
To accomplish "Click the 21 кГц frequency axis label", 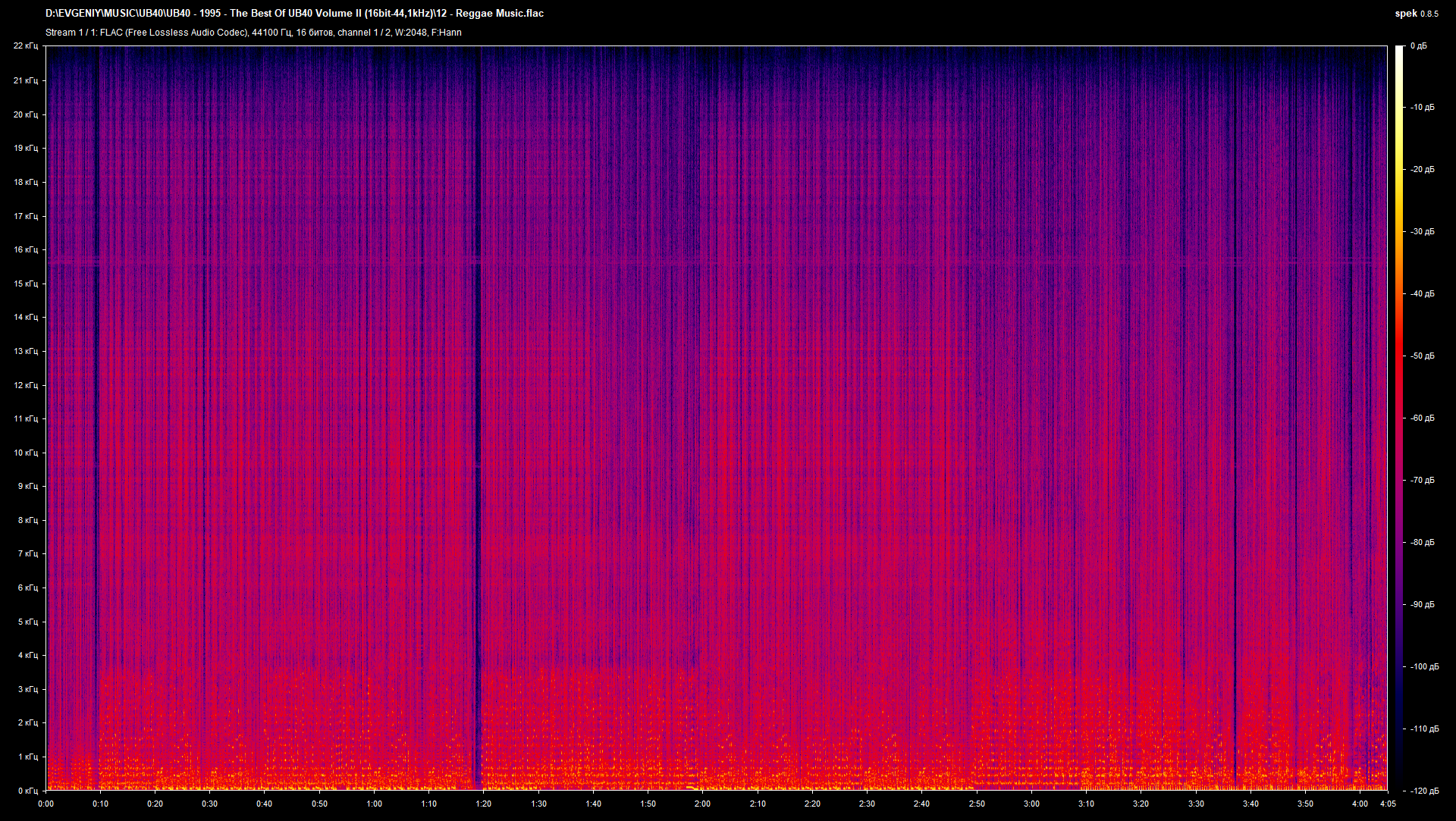I will pyautogui.click(x=25, y=80).
